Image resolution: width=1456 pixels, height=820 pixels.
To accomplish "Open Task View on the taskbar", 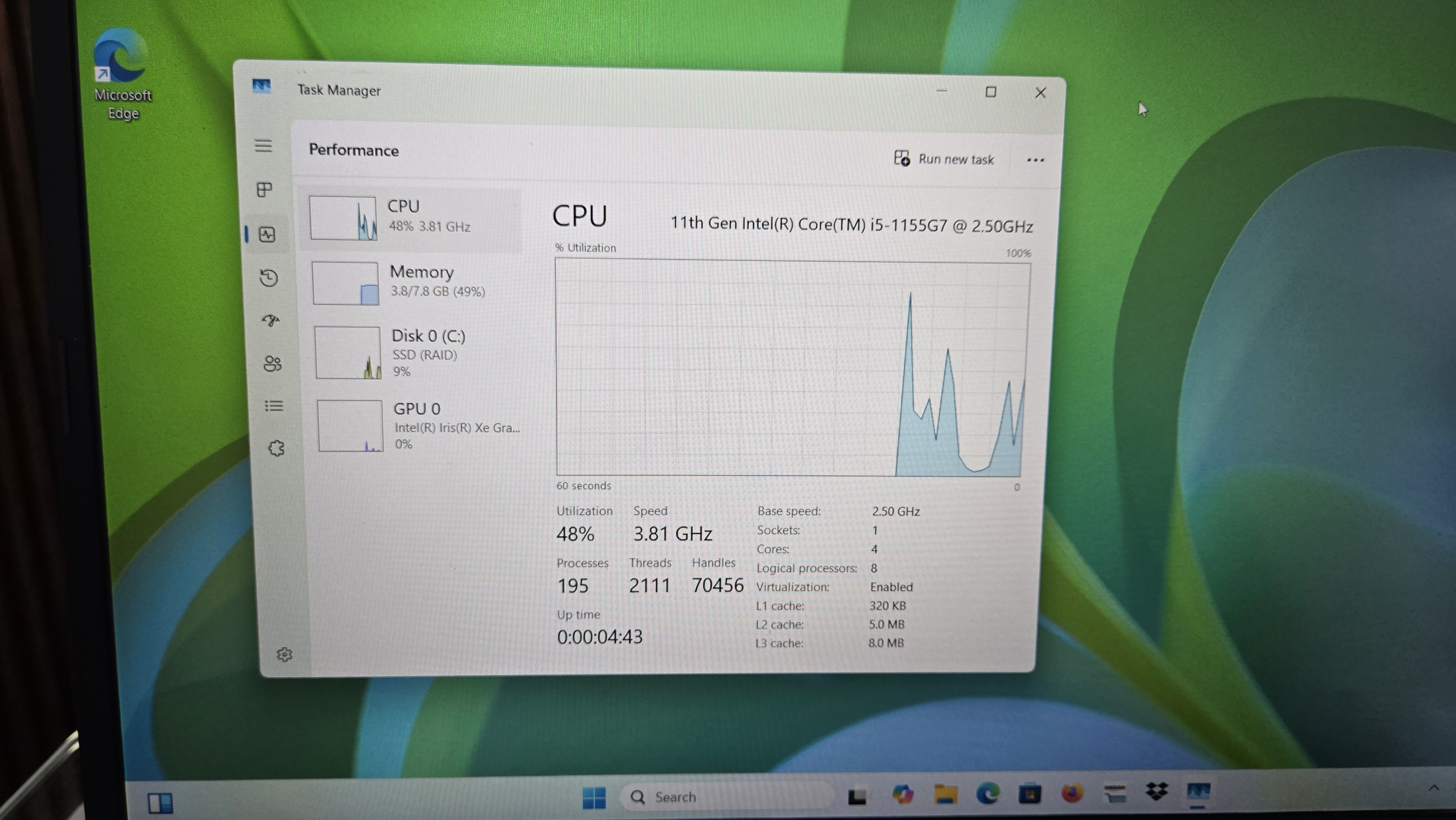I will 858,796.
